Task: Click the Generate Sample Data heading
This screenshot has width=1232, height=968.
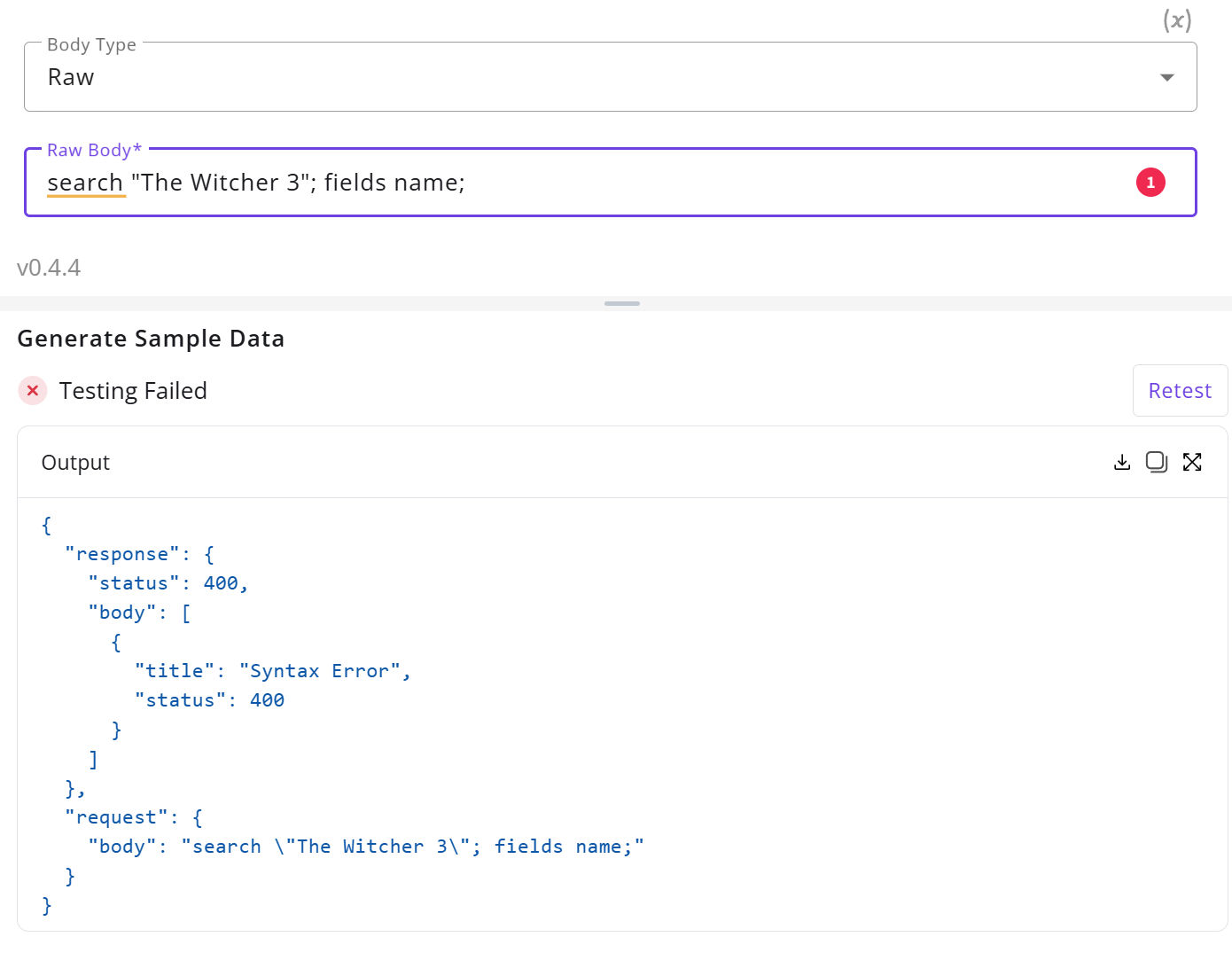Action: click(x=151, y=339)
